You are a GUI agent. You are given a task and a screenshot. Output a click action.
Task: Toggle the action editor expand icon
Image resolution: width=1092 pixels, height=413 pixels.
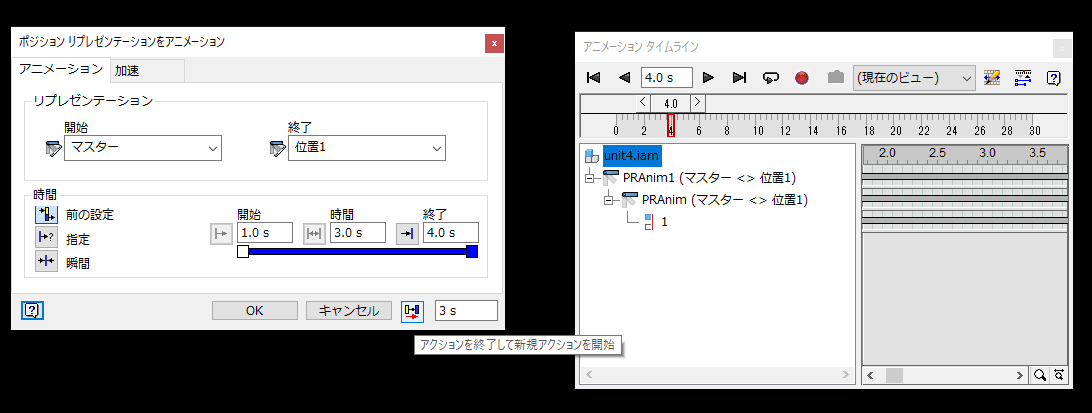pos(1022,77)
